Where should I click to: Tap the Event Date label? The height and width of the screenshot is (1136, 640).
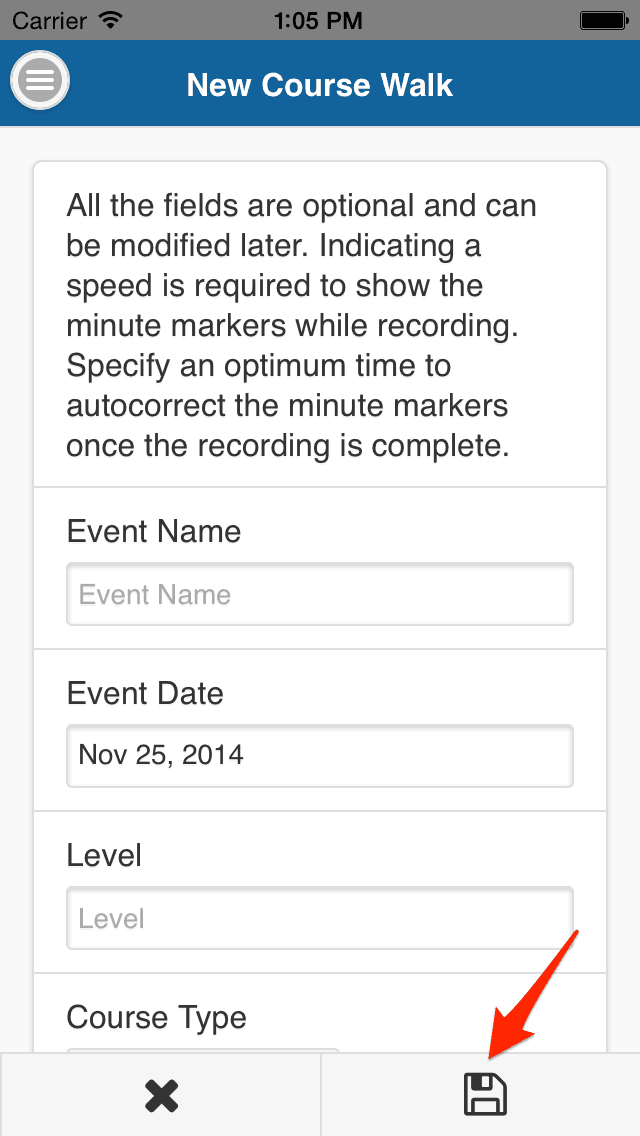coord(145,693)
